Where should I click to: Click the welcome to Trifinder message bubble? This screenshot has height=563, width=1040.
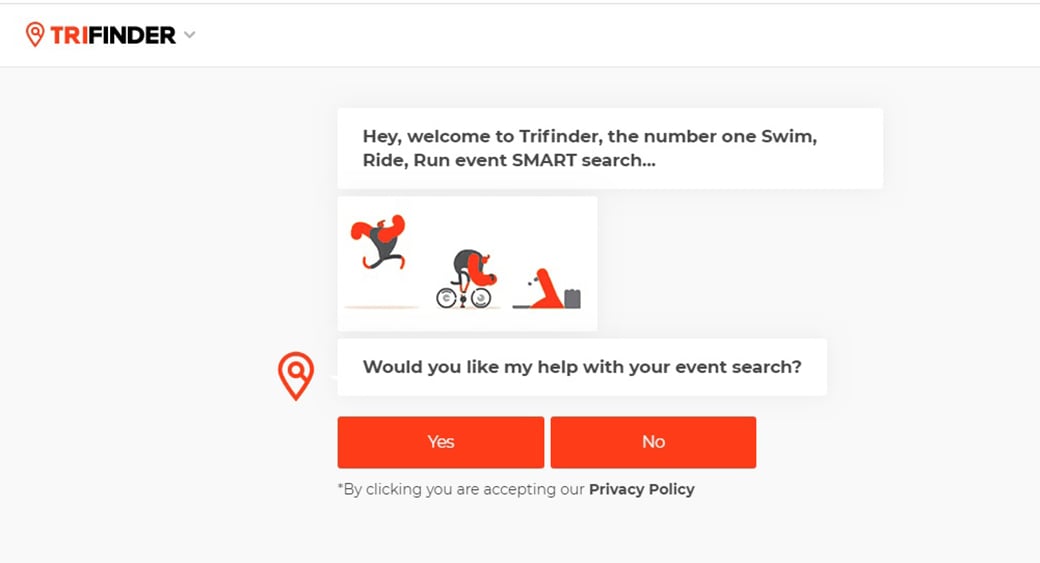[x=609, y=148]
